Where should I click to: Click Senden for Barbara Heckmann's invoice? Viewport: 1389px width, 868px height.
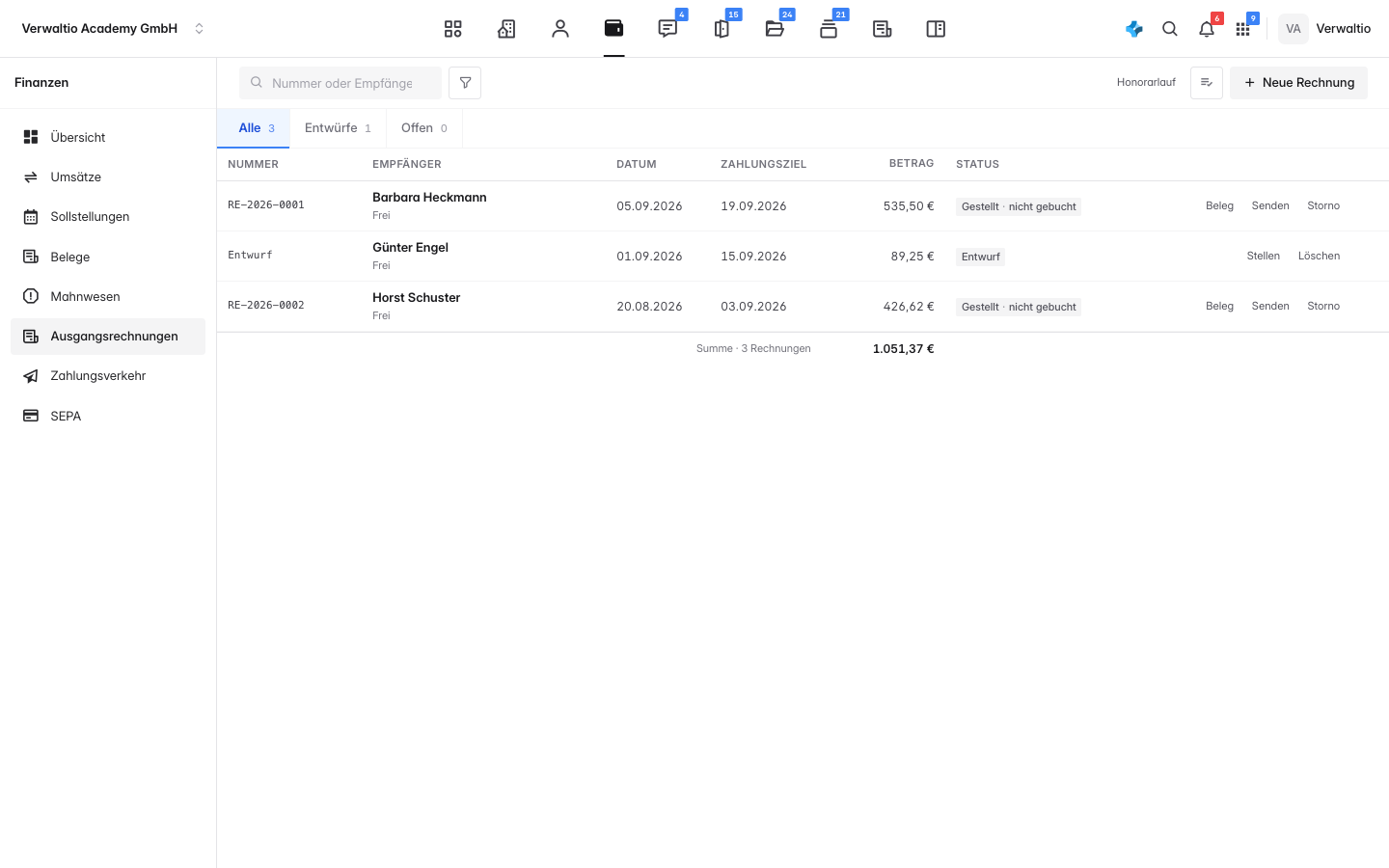tap(1270, 206)
